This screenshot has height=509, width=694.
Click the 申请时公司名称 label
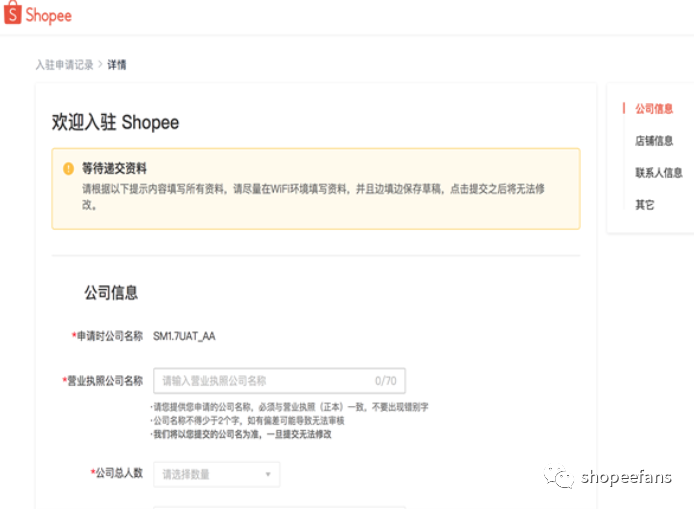click(x=110, y=336)
